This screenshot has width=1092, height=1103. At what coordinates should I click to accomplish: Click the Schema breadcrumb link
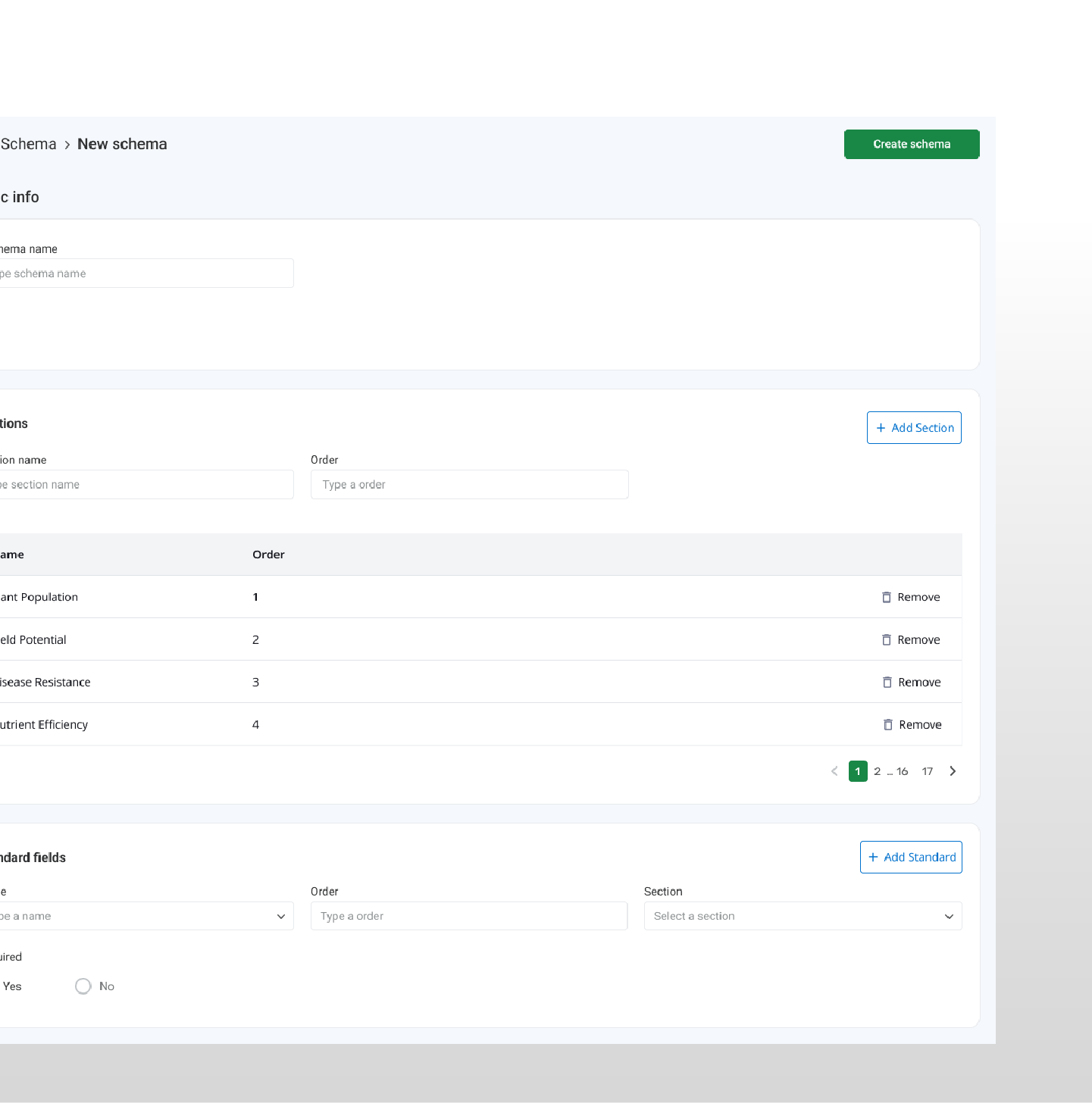pyautogui.click(x=28, y=144)
